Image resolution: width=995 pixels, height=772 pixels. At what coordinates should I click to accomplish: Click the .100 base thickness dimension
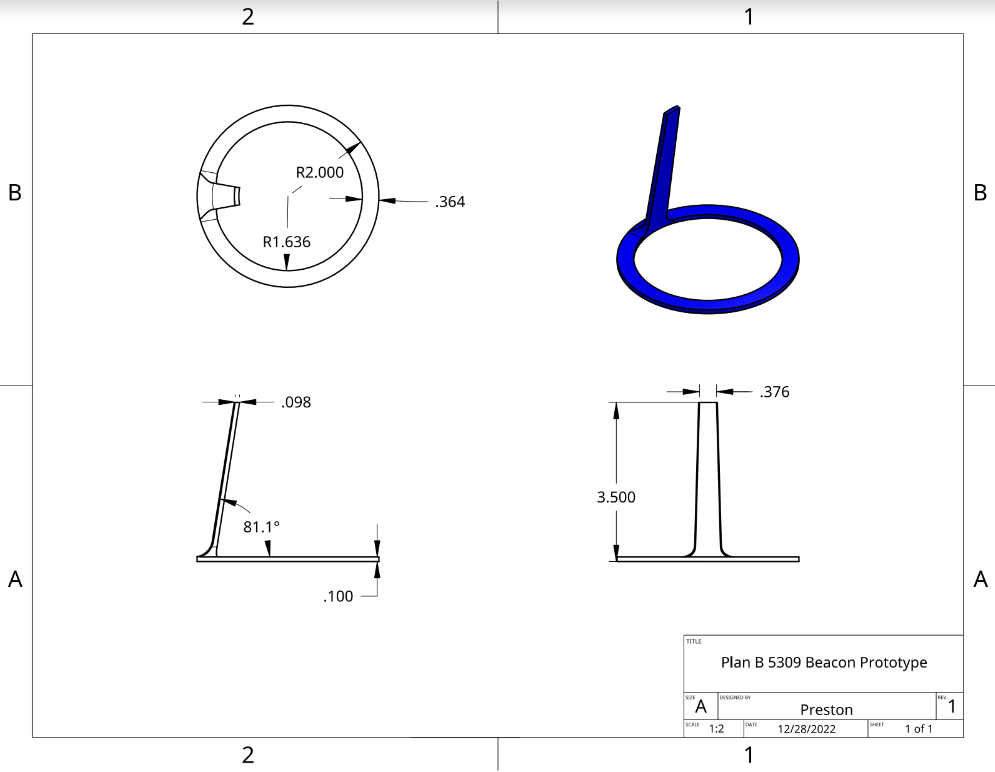pyautogui.click(x=338, y=596)
